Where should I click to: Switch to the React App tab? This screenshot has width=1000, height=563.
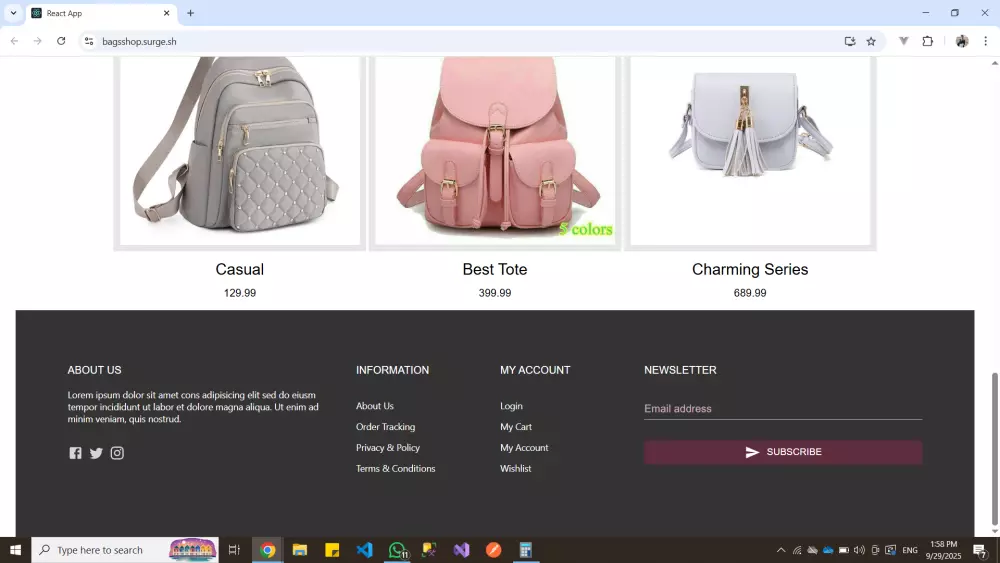click(102, 13)
